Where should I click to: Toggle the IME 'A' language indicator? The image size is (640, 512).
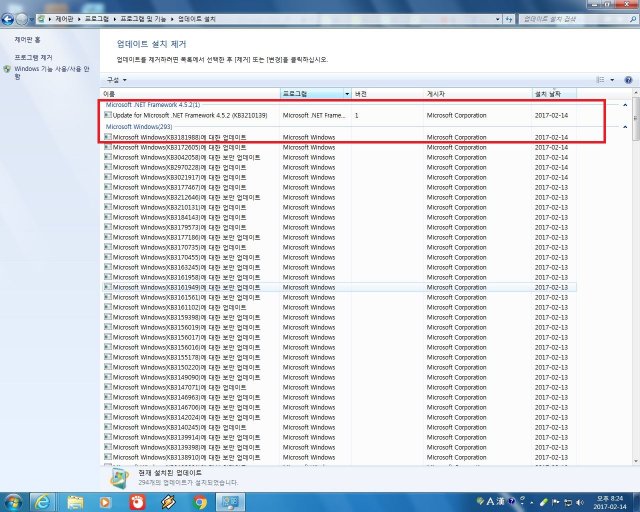coord(491,501)
